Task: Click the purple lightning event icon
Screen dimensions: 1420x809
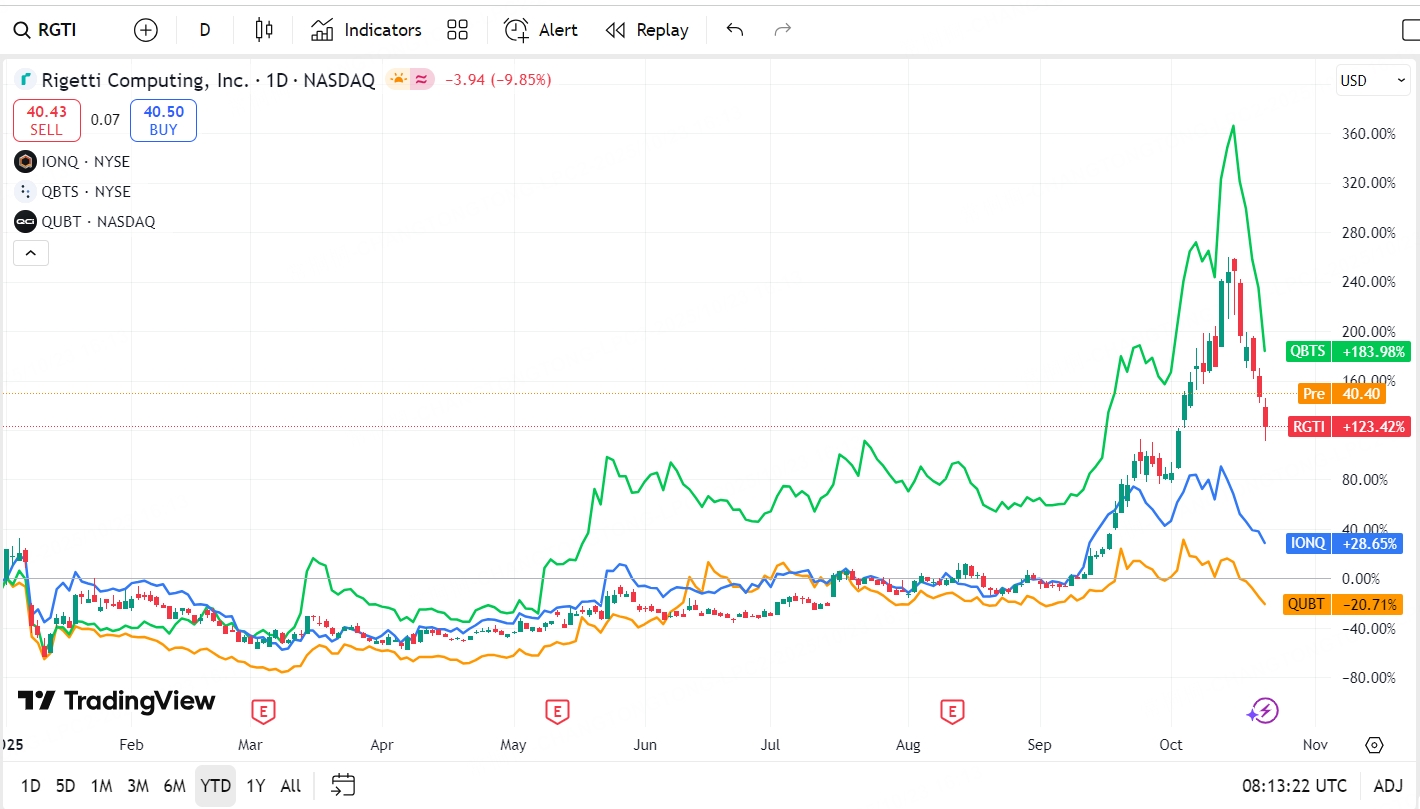Action: [x=1263, y=711]
